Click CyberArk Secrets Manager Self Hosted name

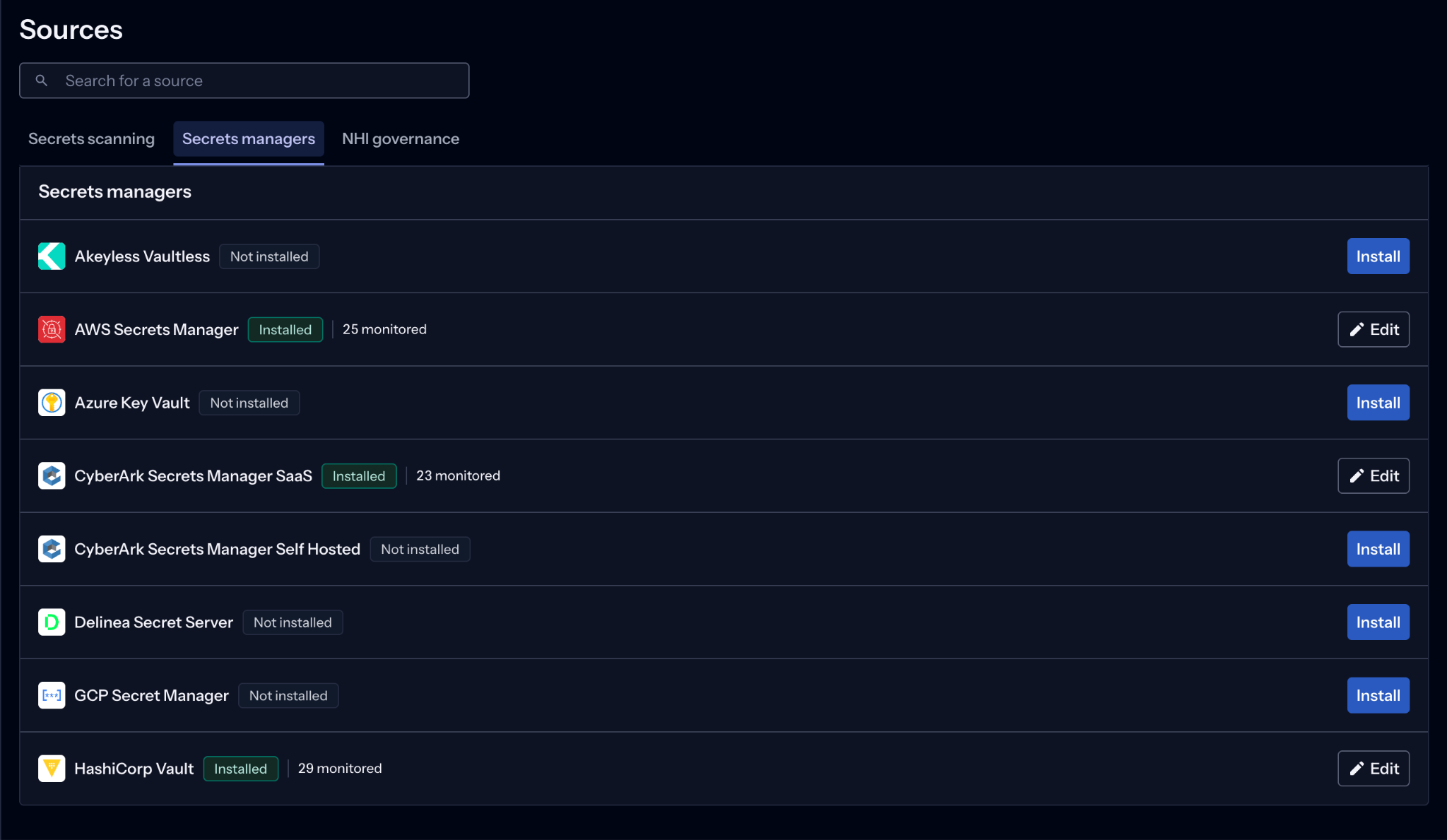pyautogui.click(x=217, y=549)
